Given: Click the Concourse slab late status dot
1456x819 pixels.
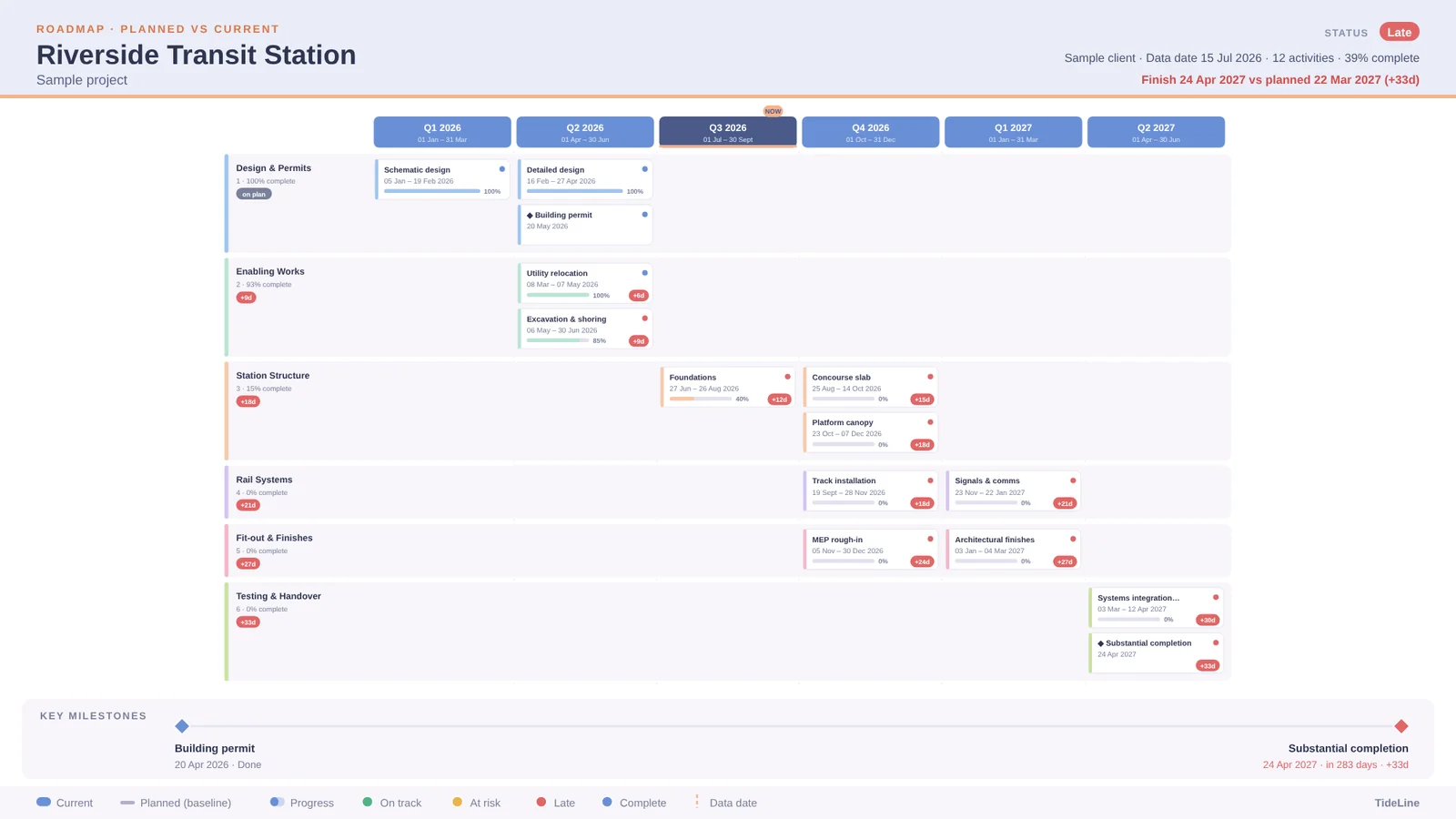Looking at the screenshot, I should pos(930,377).
